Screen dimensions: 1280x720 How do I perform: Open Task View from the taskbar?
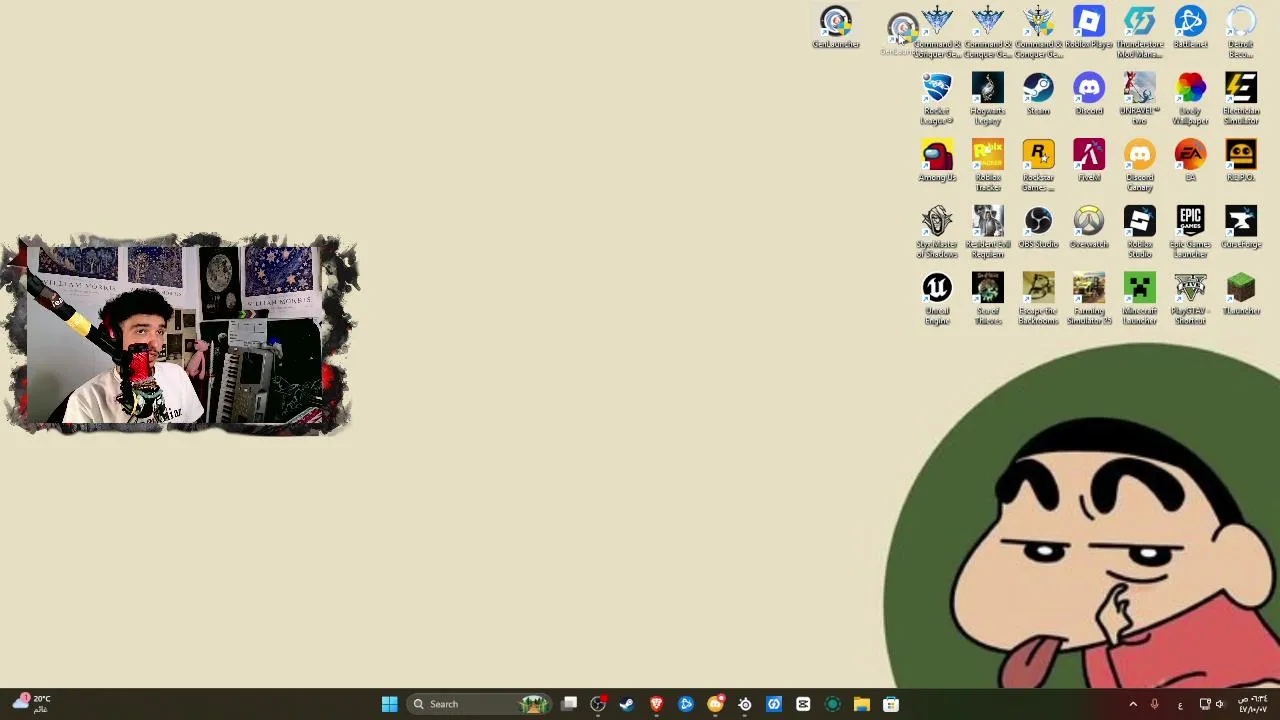(x=569, y=704)
